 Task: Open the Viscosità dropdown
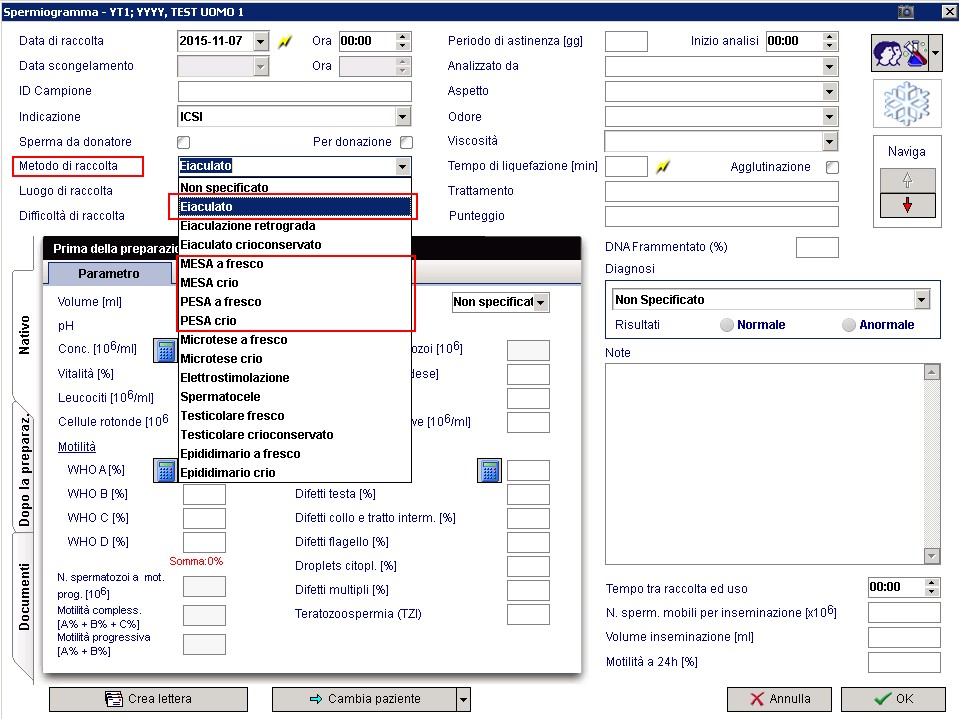829,142
